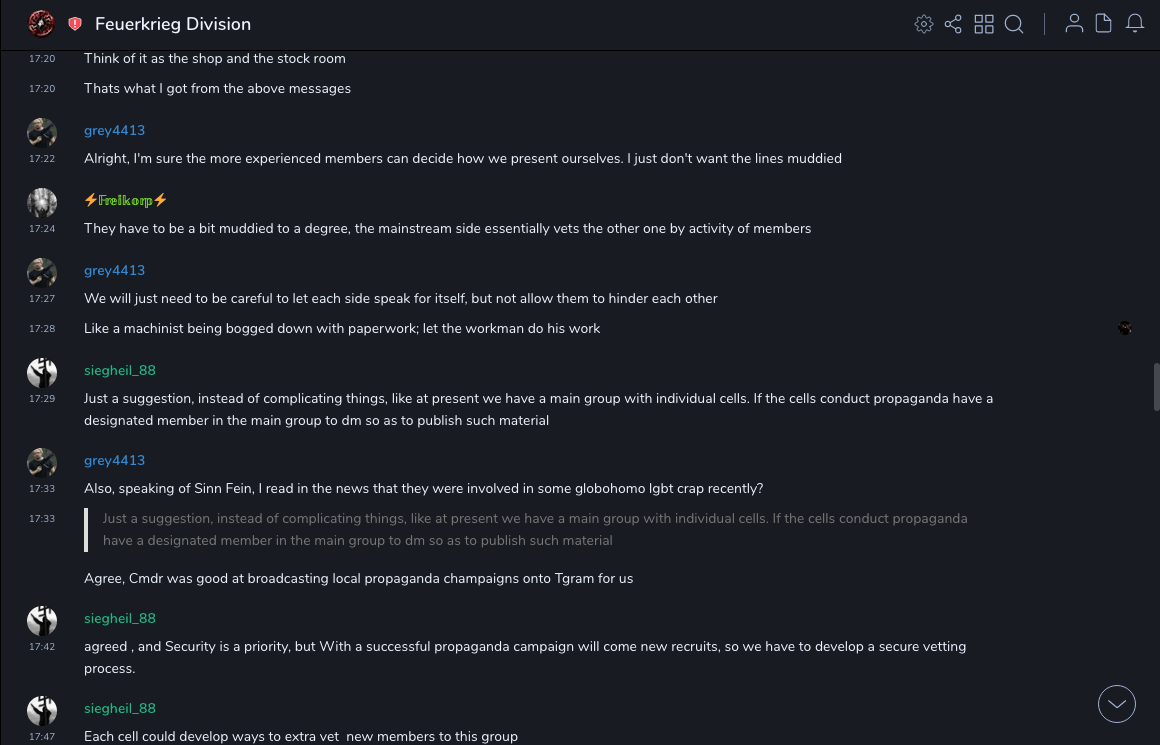Open the four-squares grid icon

tap(984, 24)
